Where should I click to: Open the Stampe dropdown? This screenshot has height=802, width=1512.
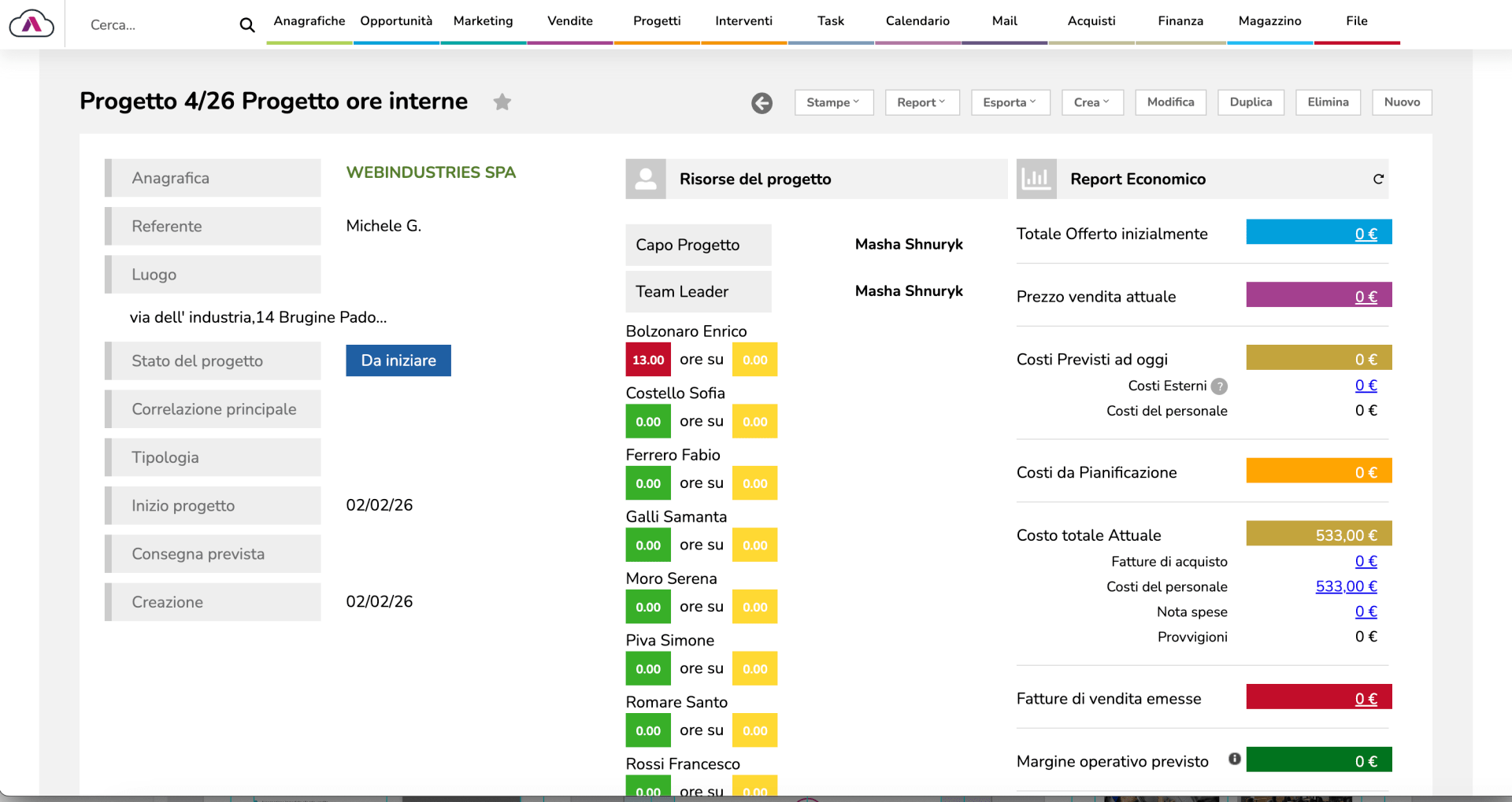point(833,102)
